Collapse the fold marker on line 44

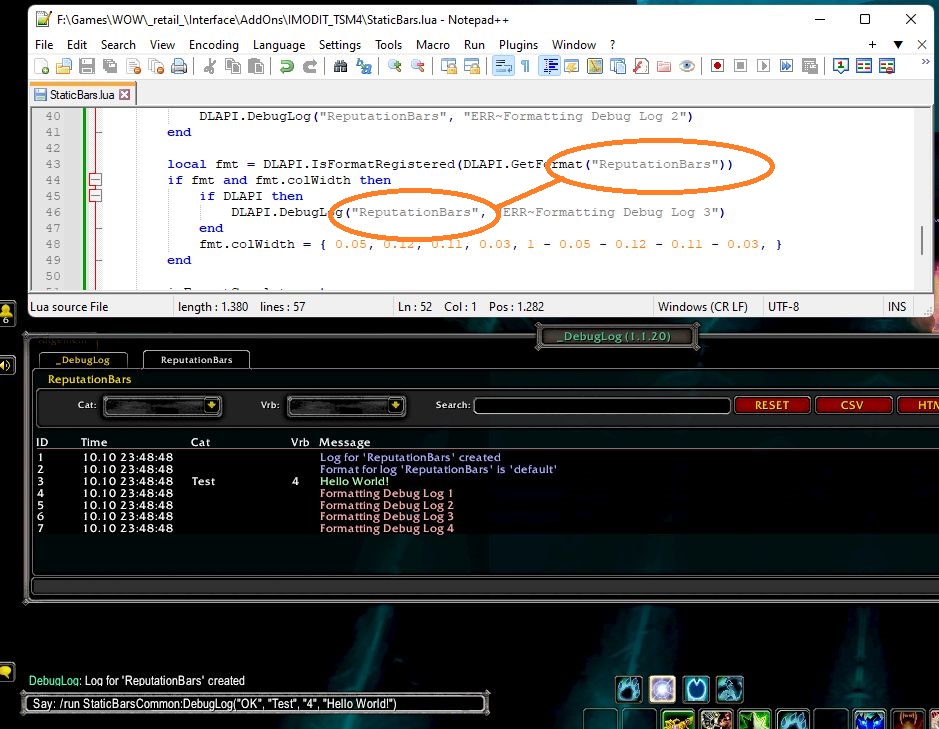95,180
